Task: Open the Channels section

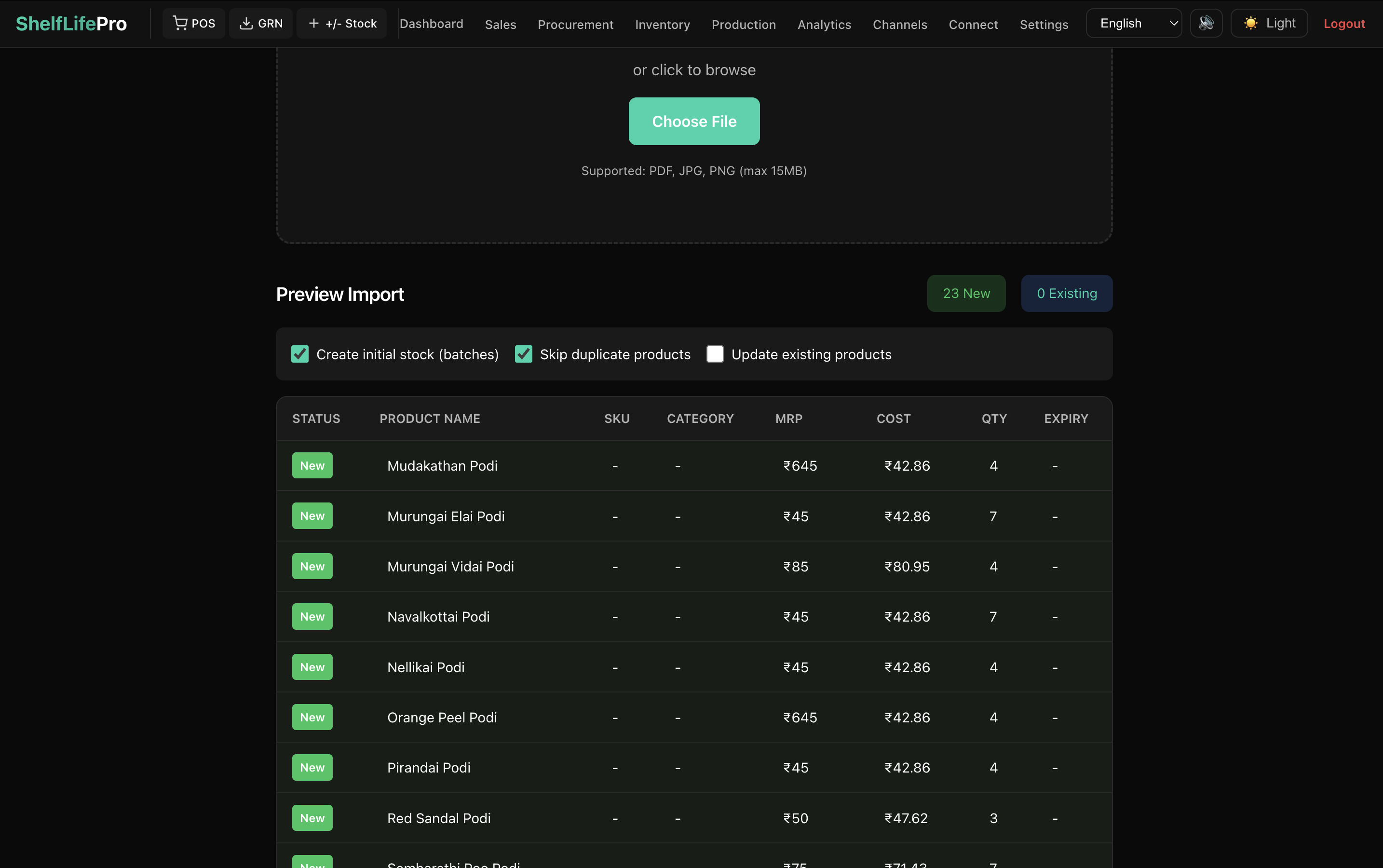Action: tap(900, 25)
